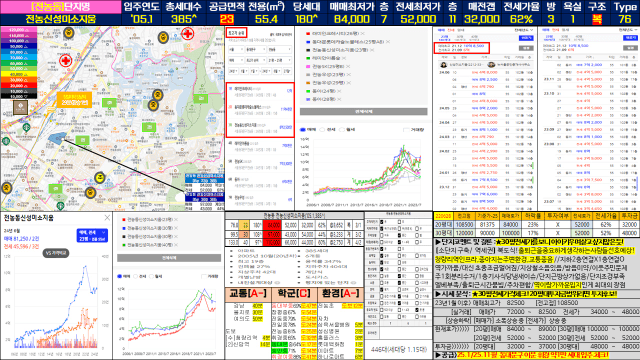Open the first region dropdown in the filter panel
640x360 pixels.
coord(236,49)
